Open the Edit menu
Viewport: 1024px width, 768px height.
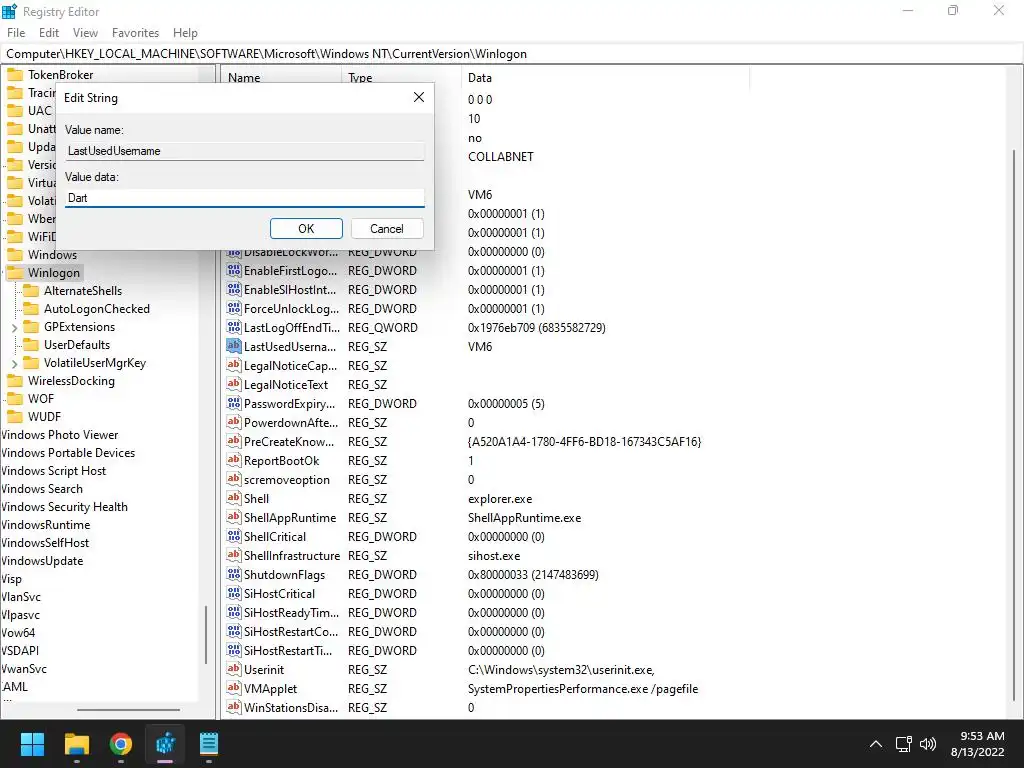tap(49, 33)
